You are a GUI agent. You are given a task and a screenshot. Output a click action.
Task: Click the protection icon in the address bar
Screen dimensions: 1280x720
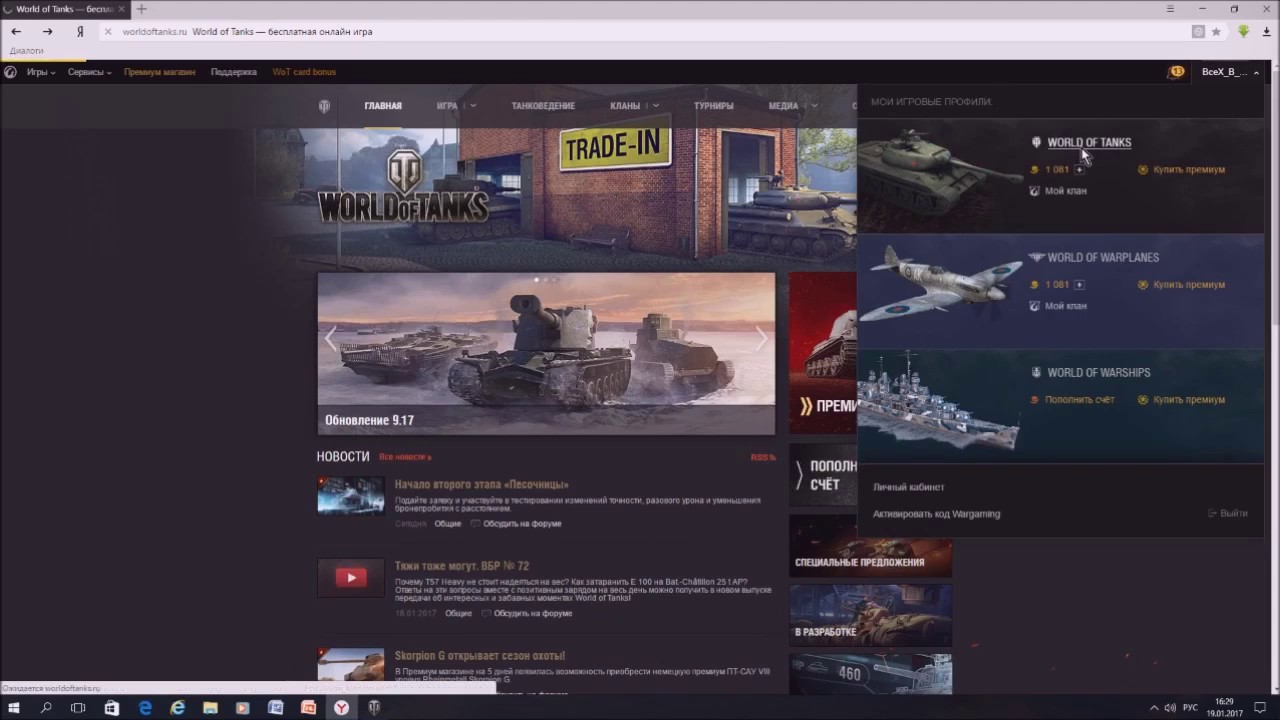point(1198,31)
